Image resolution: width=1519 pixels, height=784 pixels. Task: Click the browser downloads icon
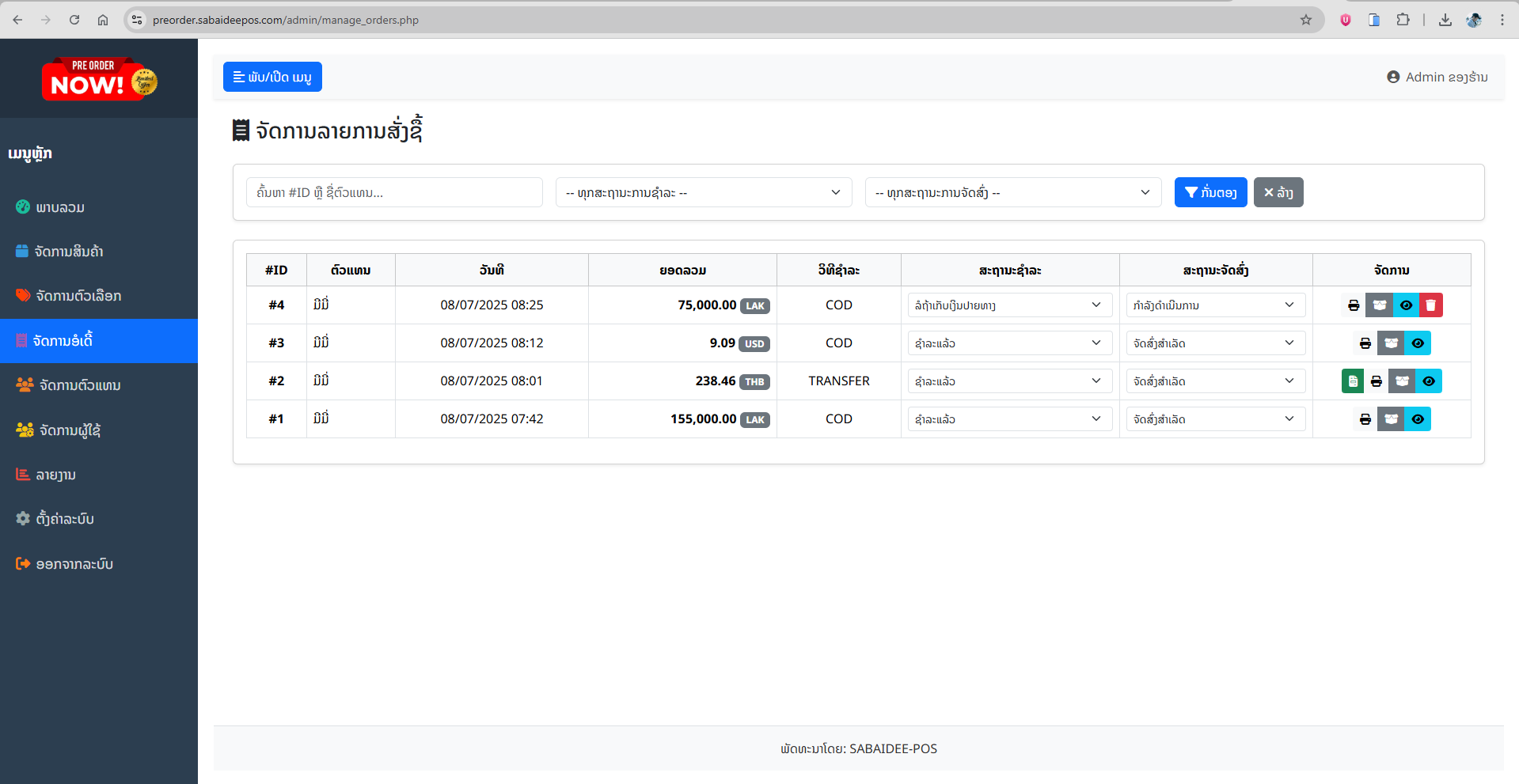pos(1445,20)
